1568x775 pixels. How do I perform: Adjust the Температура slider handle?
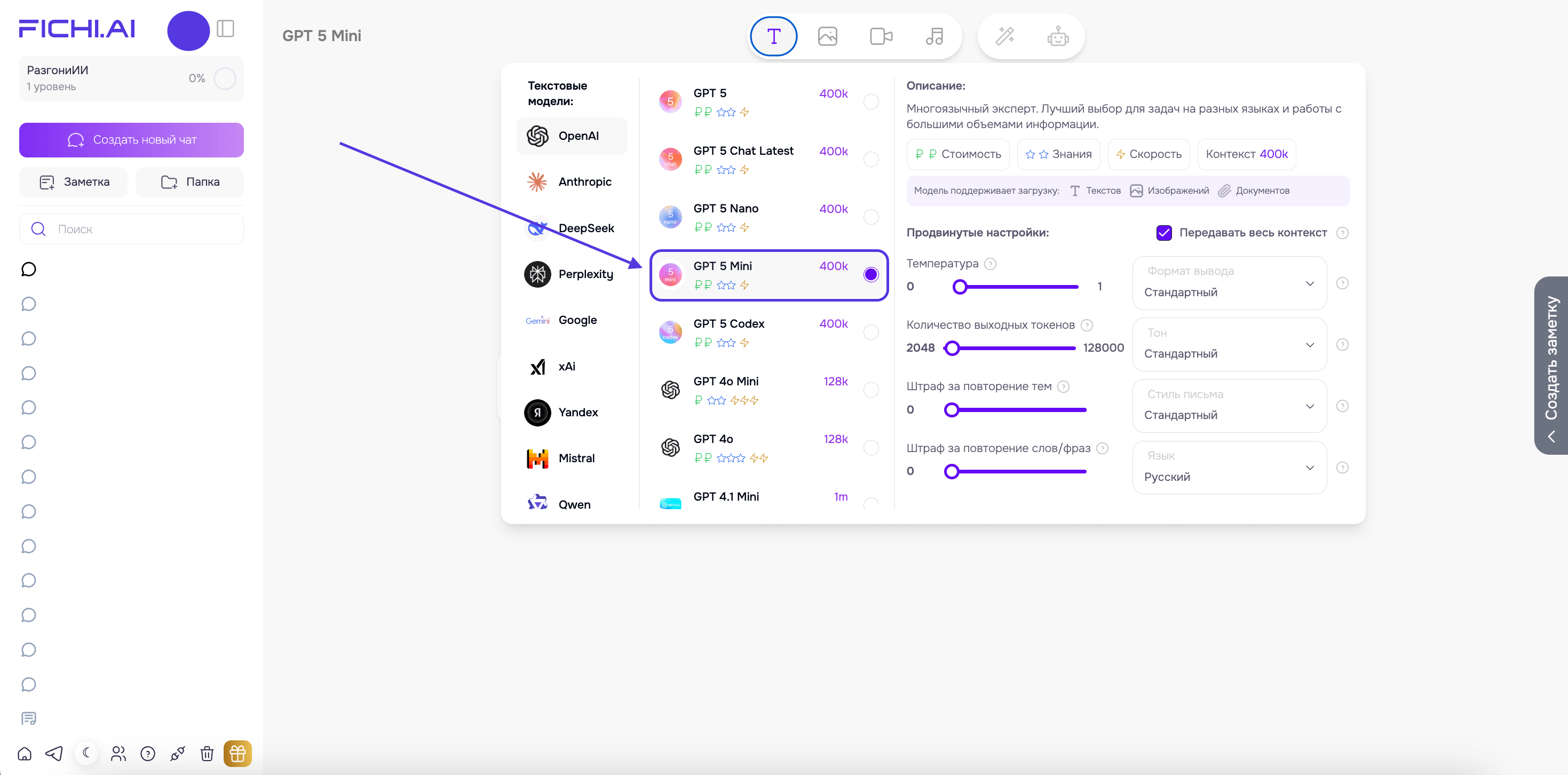[960, 287]
